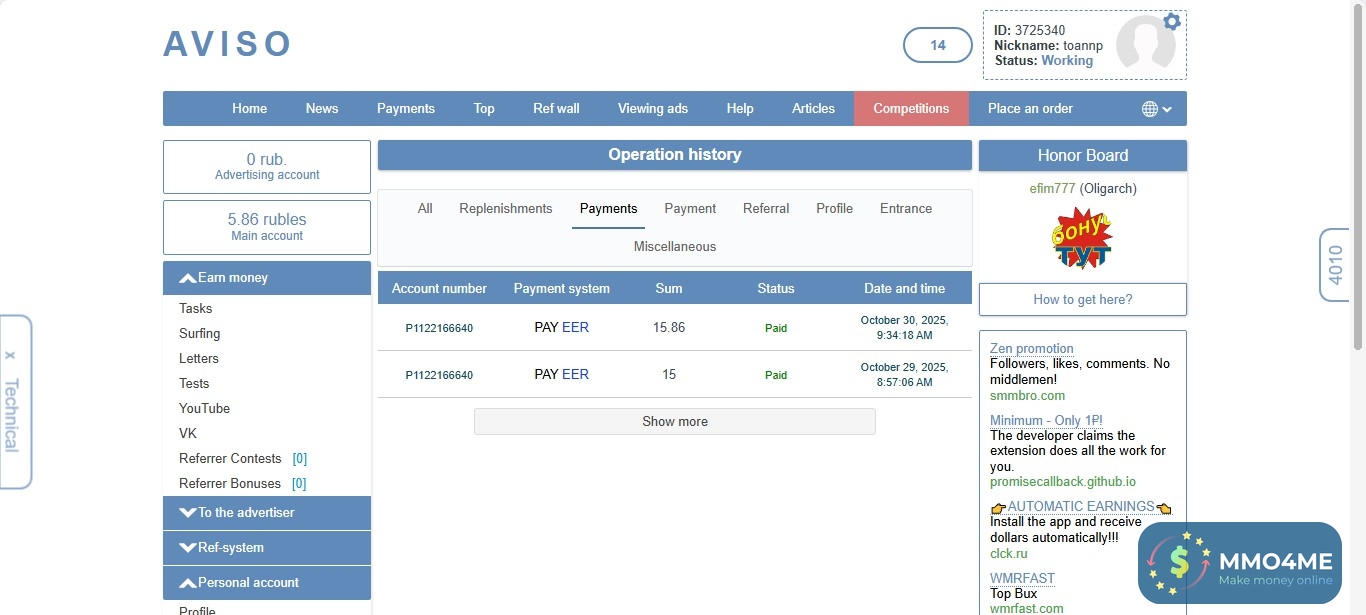Open Letters in the sidebar
The height and width of the screenshot is (615, 1366).
coord(199,359)
